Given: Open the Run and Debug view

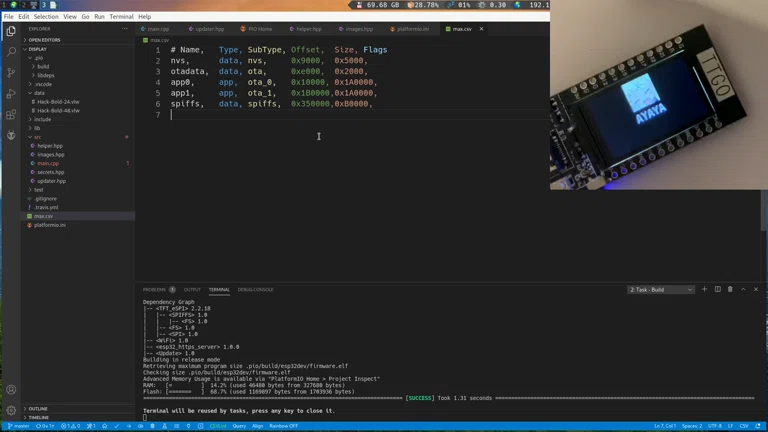Looking at the screenshot, I should pos(11,94).
